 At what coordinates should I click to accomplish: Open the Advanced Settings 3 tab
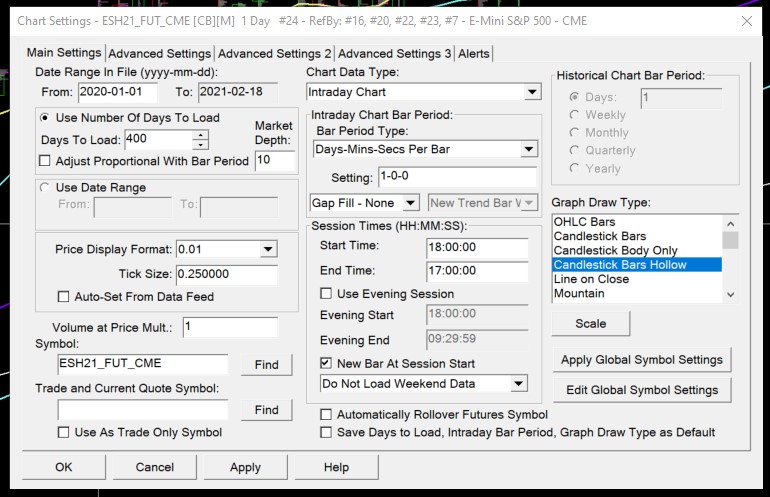(x=394, y=54)
